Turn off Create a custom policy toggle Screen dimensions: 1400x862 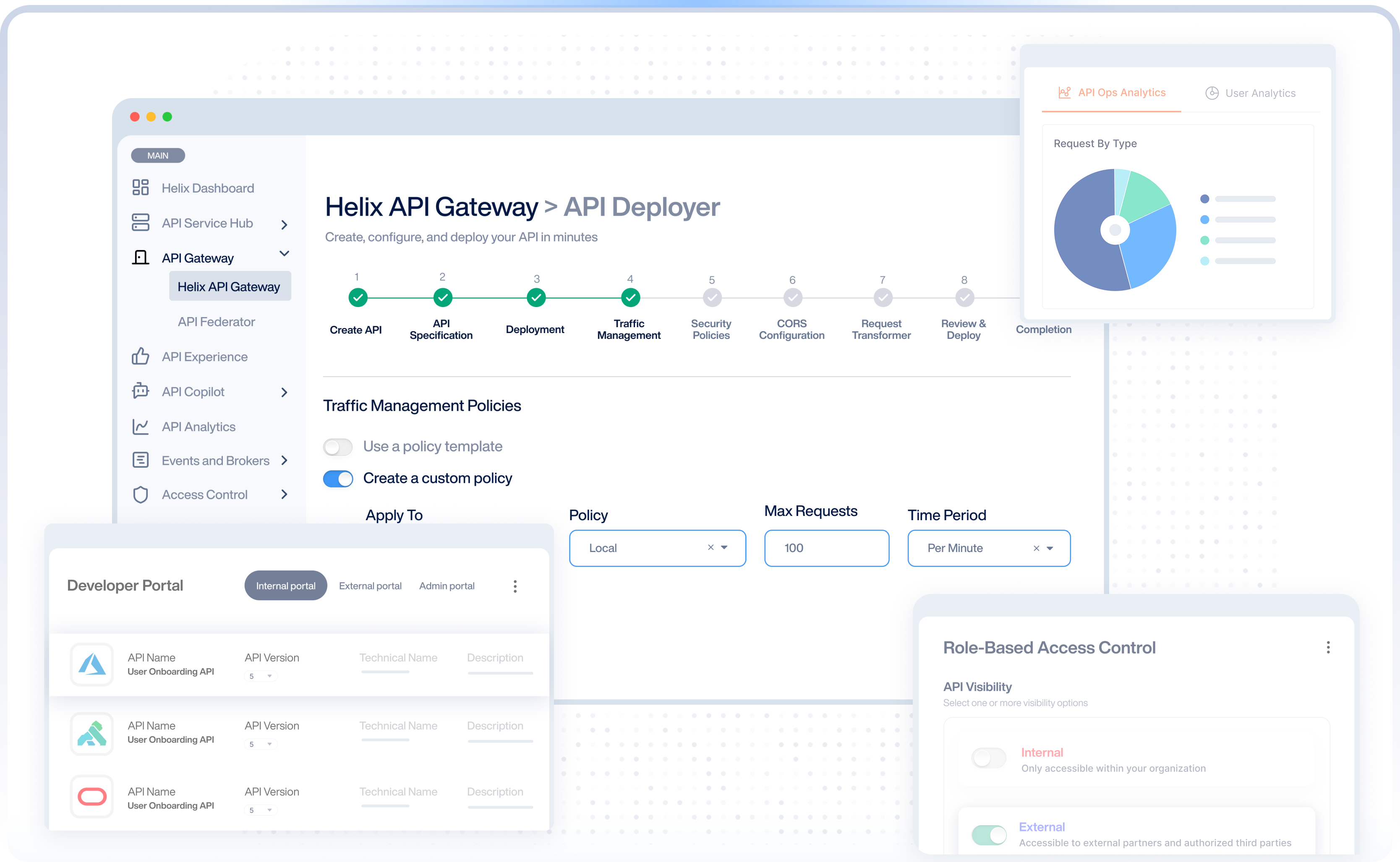coord(338,478)
